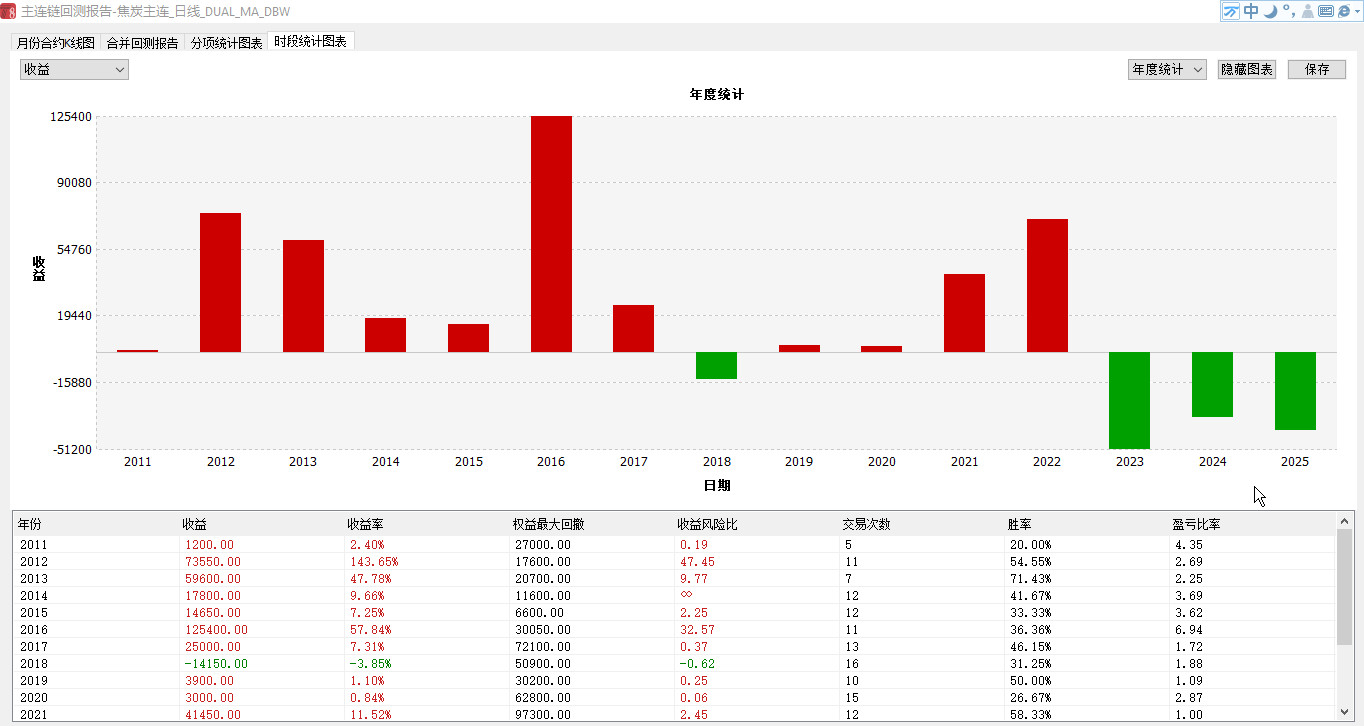Open the soft keyboard icon
1364x726 pixels.
click(1326, 11)
